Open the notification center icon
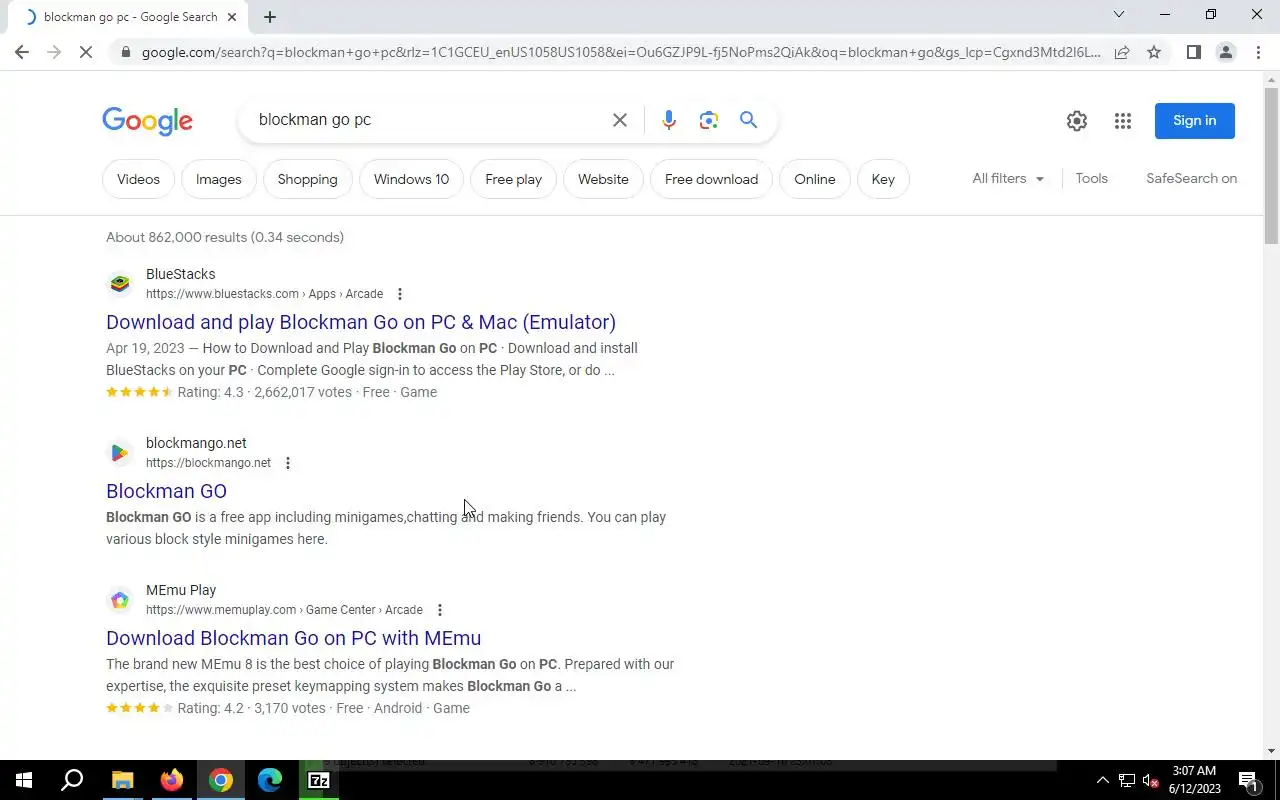The height and width of the screenshot is (800, 1280). [x=1249, y=780]
